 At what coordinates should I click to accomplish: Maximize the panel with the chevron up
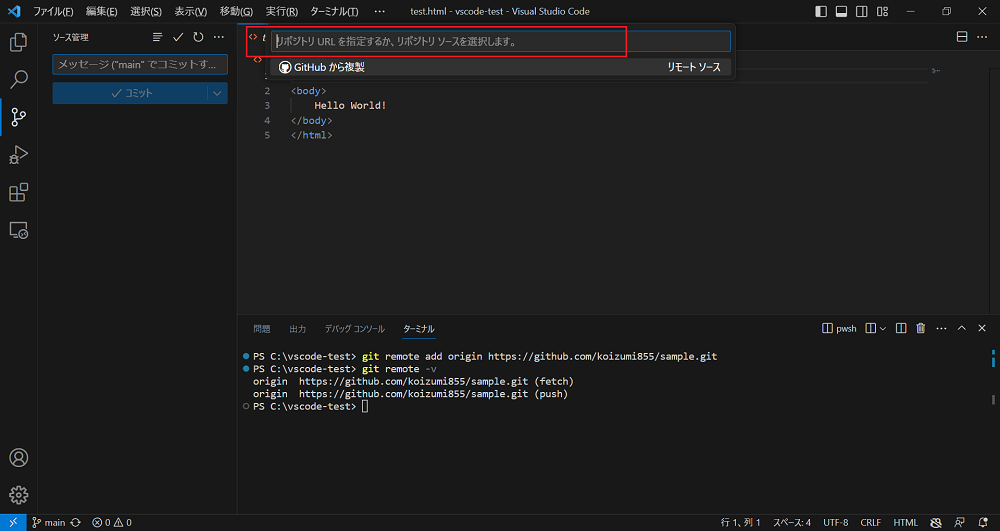962,328
